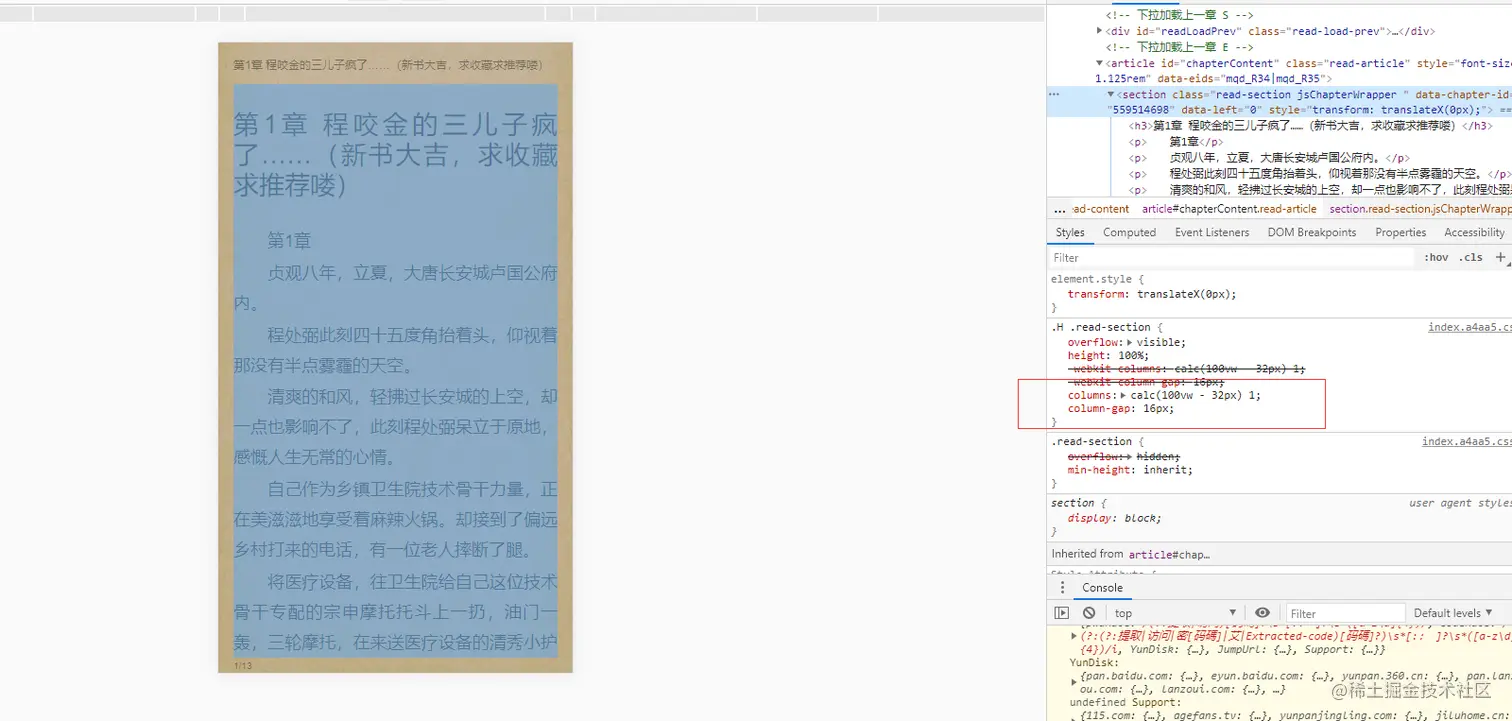This screenshot has height=721, width=1512.
Task: Click the element.style selector text
Action: click(1091, 279)
